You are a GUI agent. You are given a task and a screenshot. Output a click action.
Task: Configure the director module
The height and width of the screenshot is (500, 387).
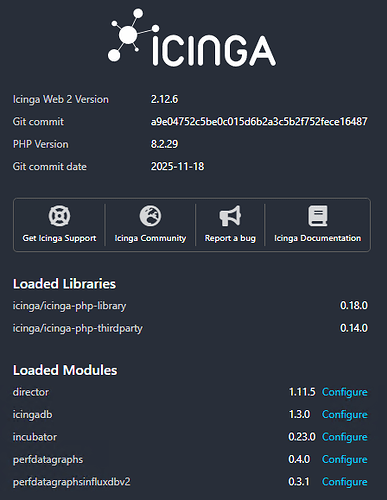pyautogui.click(x=345, y=392)
